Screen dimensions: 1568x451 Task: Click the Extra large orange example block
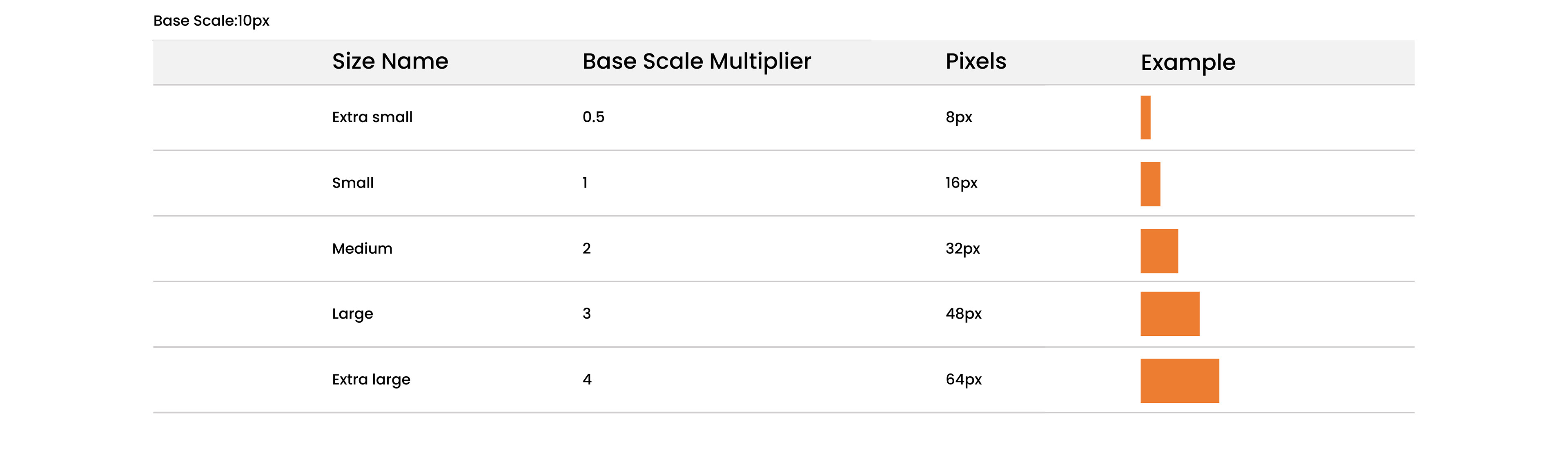point(1179,380)
